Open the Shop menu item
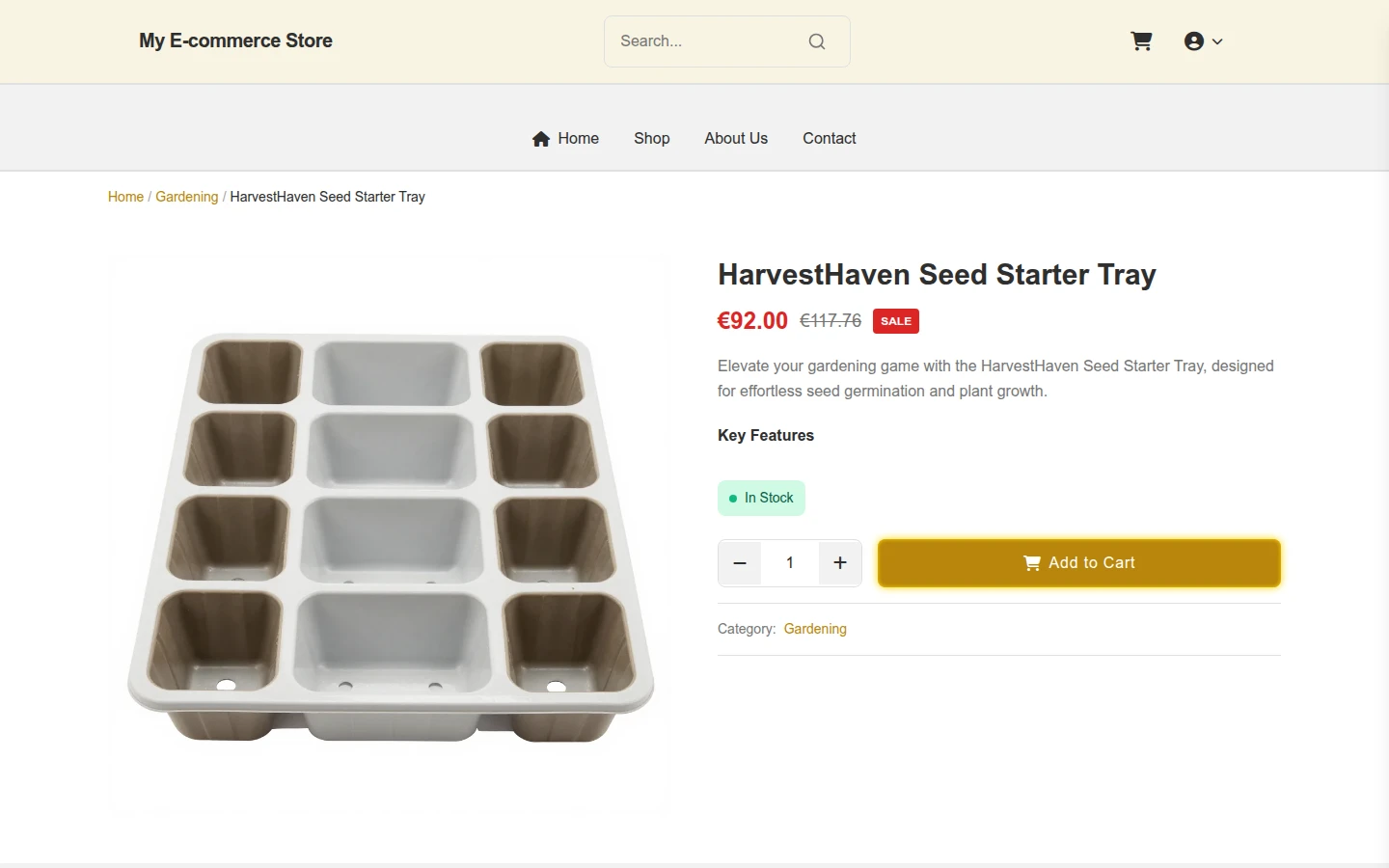 652,139
